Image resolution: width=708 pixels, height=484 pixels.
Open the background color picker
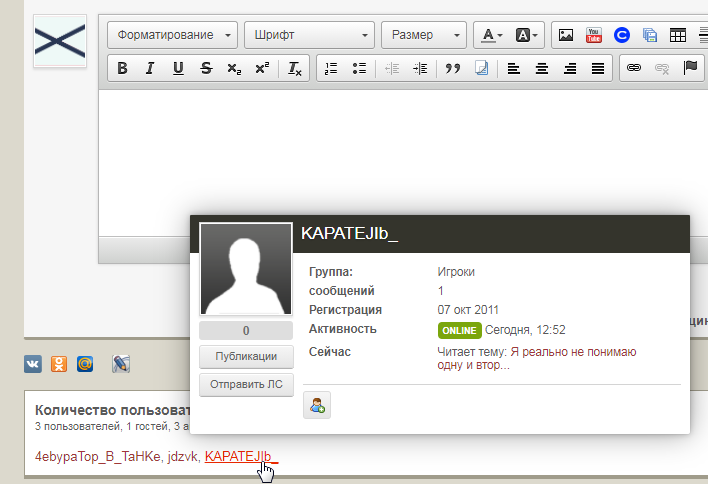tap(526, 35)
